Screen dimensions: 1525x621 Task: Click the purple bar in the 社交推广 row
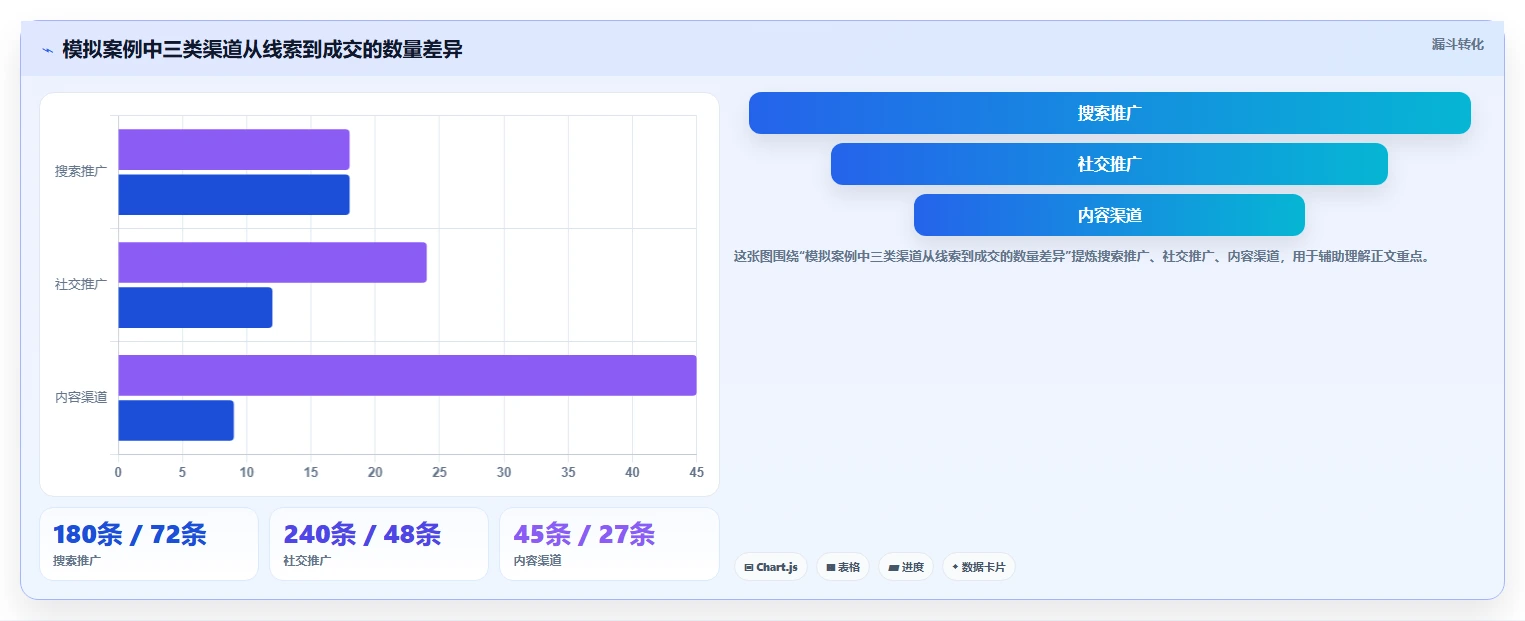(x=272, y=262)
